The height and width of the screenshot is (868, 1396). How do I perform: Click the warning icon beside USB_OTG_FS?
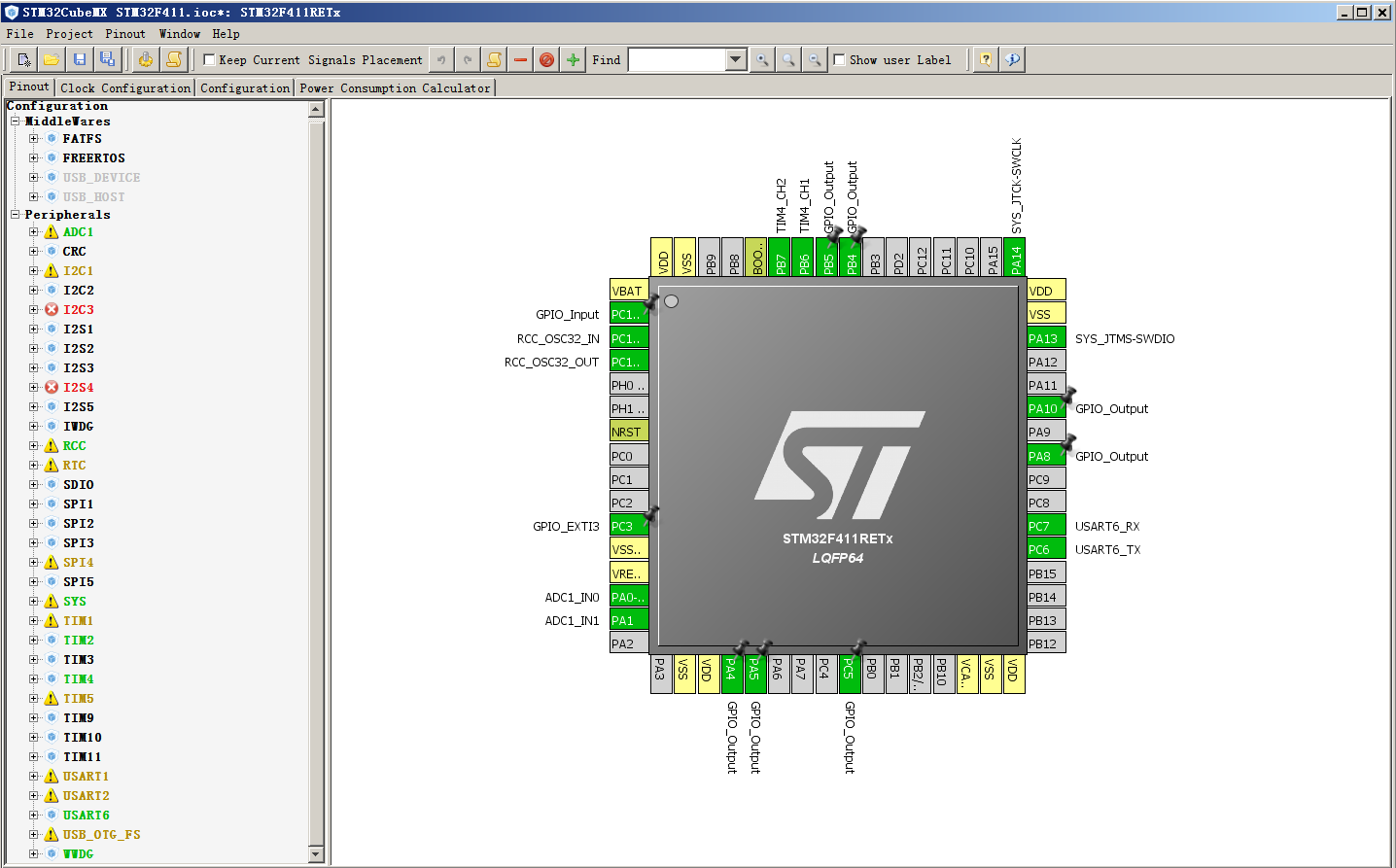pyautogui.click(x=52, y=835)
